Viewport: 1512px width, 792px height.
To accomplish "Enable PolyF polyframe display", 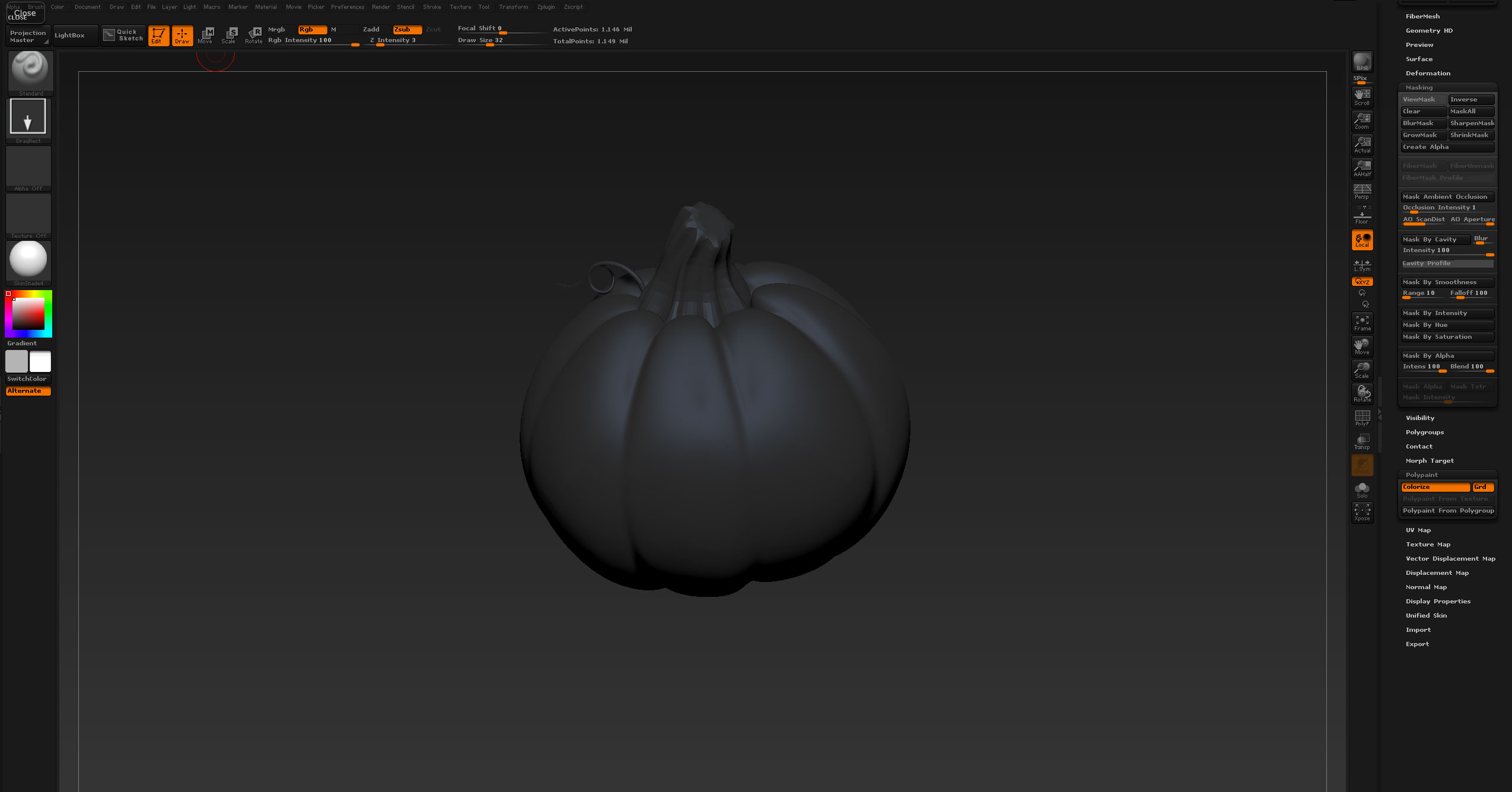I will tap(1362, 418).
